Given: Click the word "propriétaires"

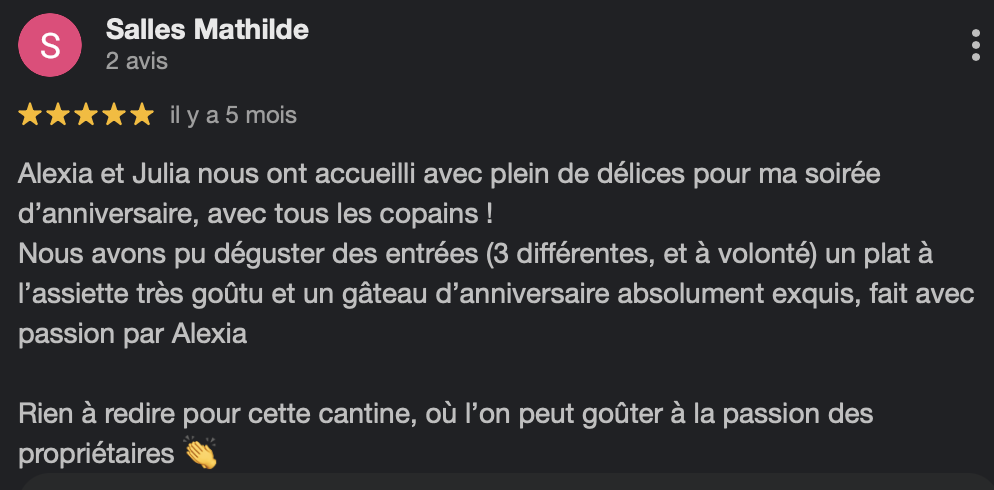Looking at the screenshot, I should (96, 454).
